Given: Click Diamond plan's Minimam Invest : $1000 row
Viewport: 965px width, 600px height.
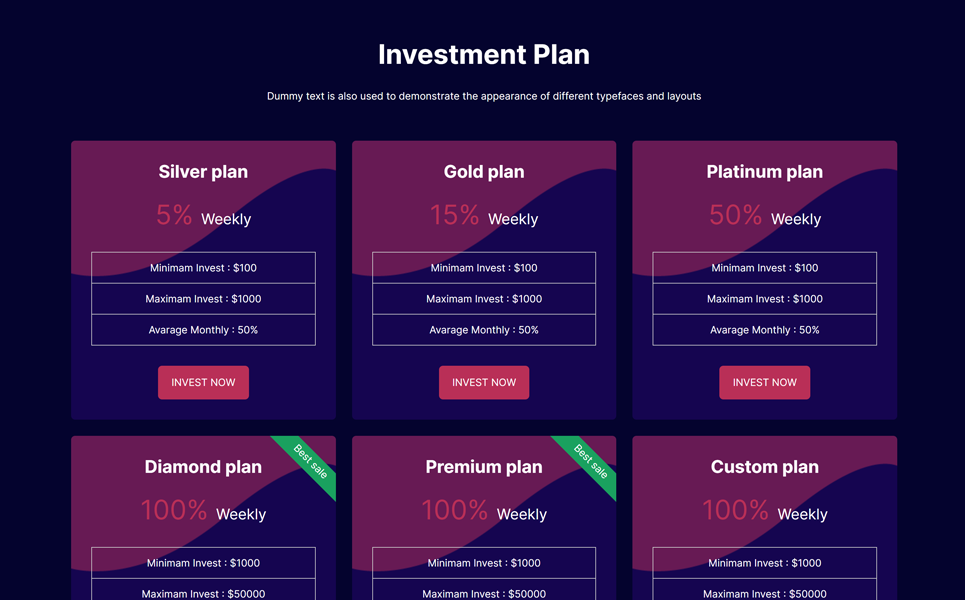Looking at the screenshot, I should click(x=203, y=563).
